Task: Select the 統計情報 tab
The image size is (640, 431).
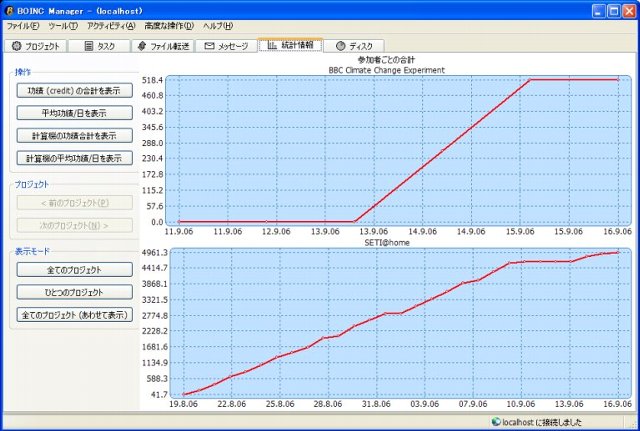Action: coord(290,45)
